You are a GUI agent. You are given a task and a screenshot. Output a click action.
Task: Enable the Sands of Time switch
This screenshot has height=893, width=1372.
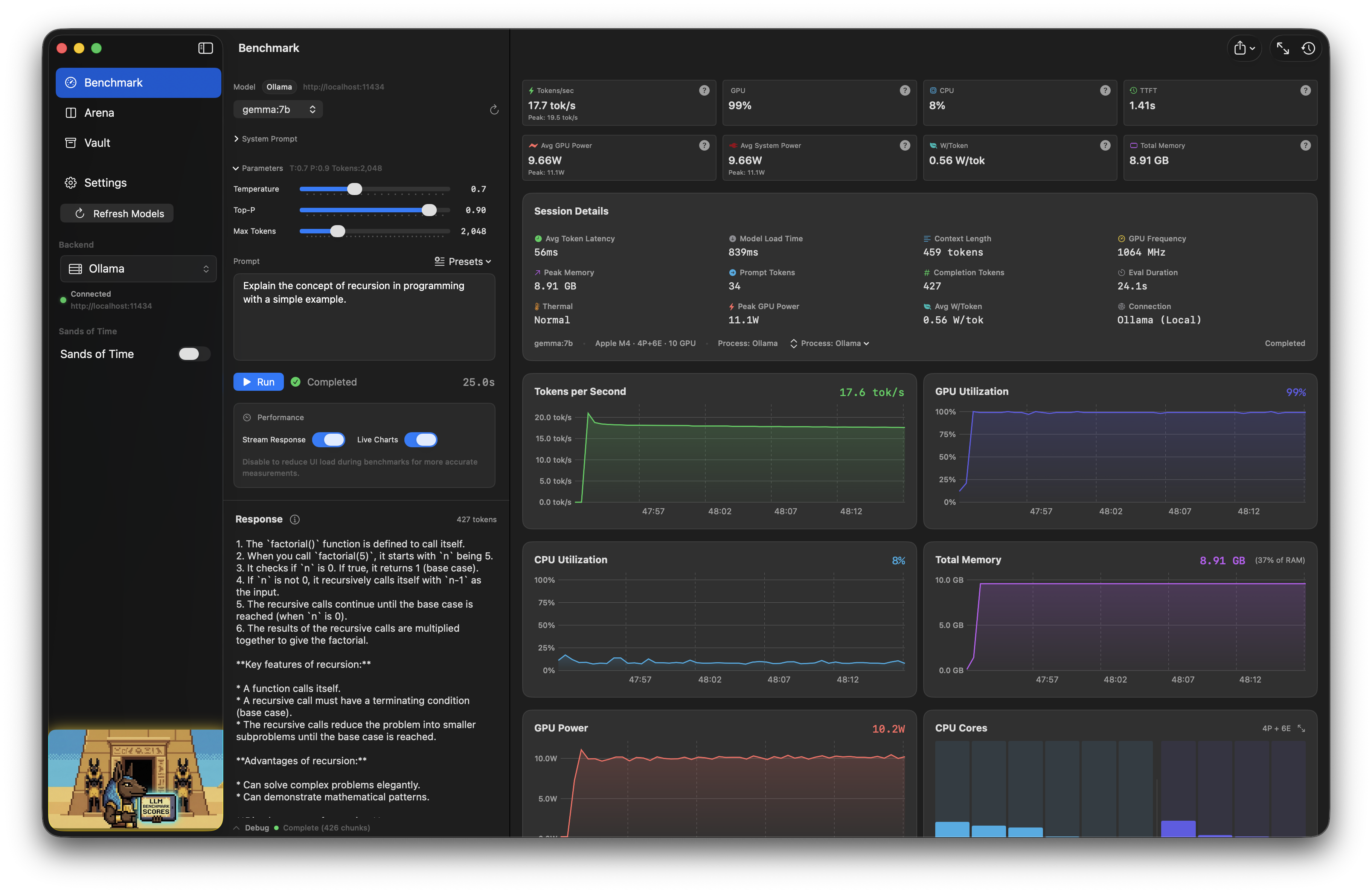[194, 354]
